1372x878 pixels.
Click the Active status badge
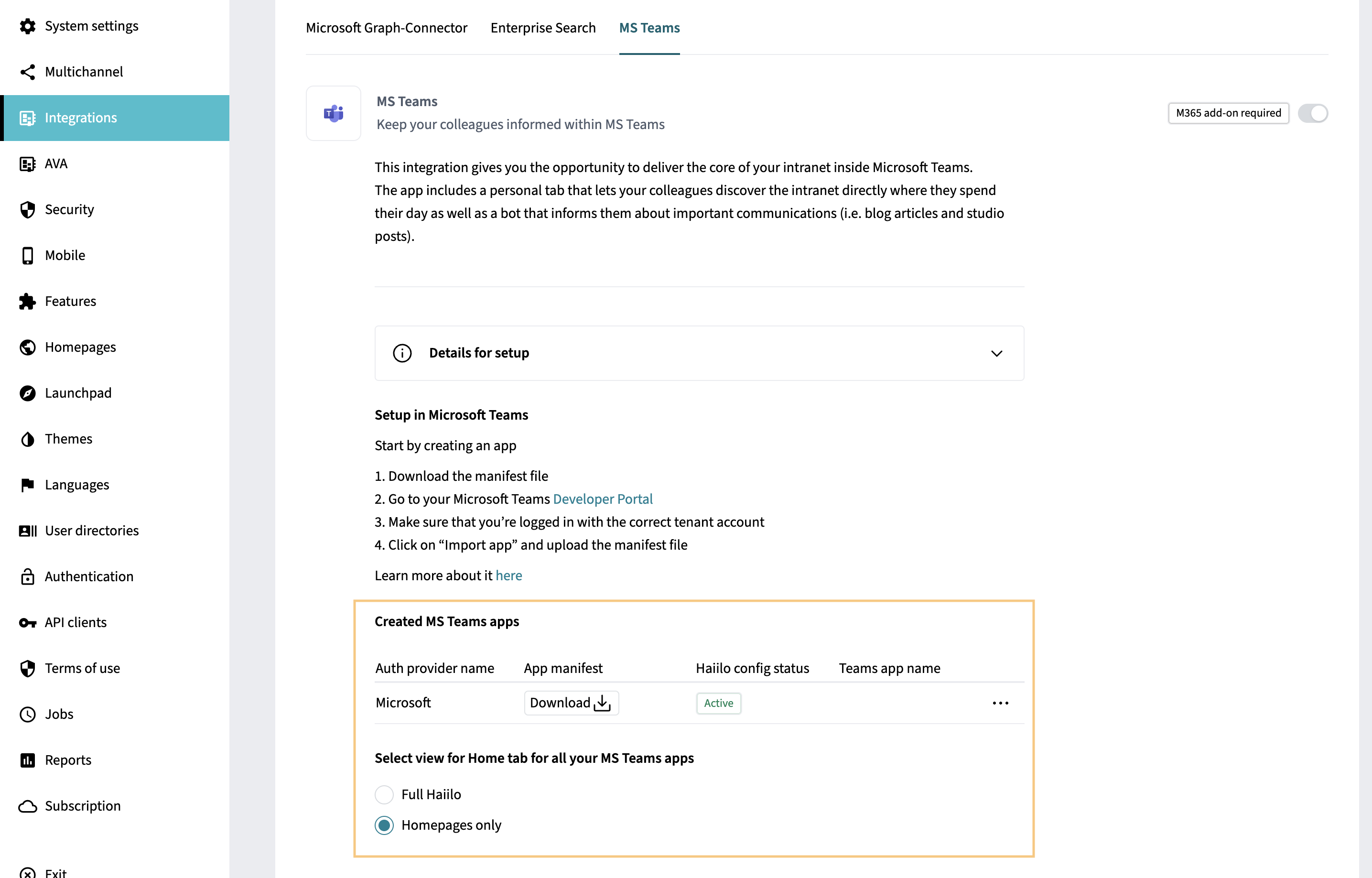(718, 703)
